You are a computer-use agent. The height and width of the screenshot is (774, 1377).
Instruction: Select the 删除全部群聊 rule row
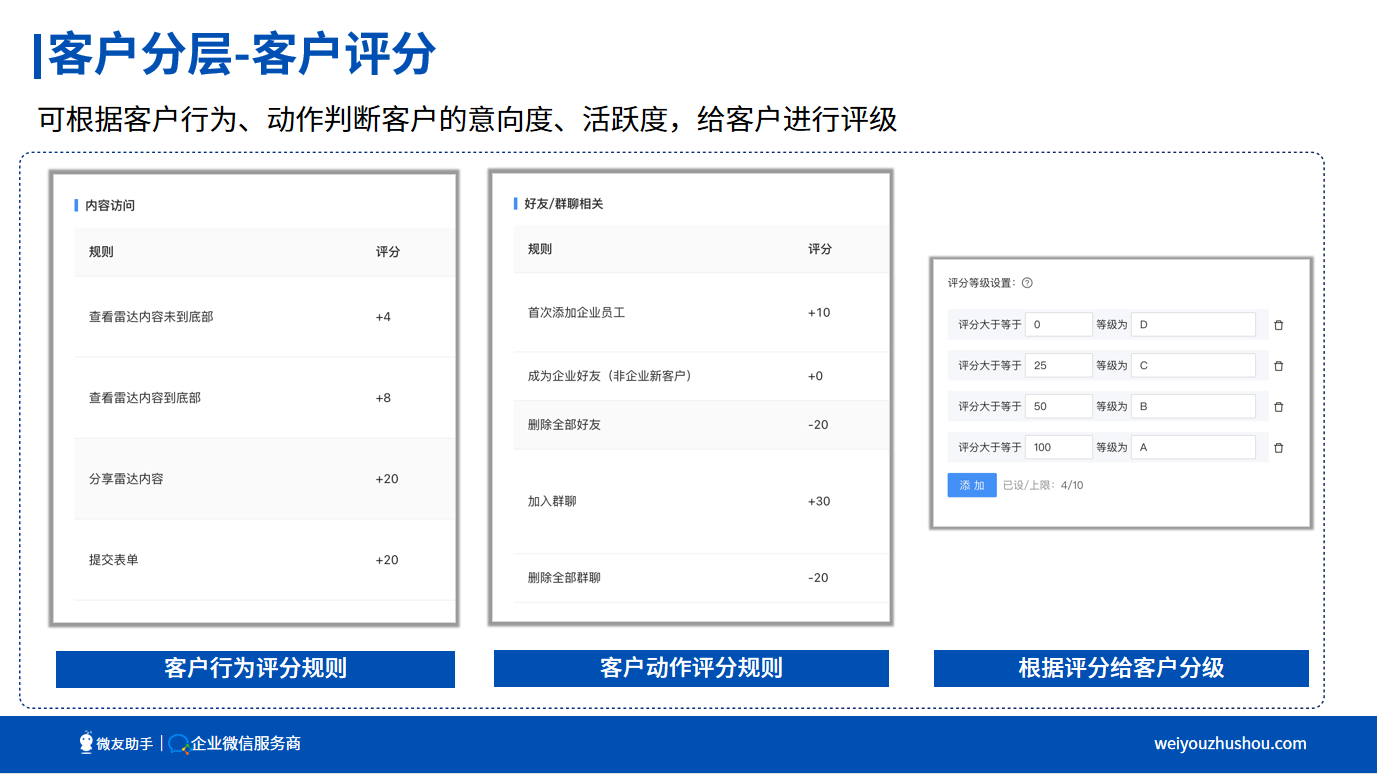coord(700,578)
